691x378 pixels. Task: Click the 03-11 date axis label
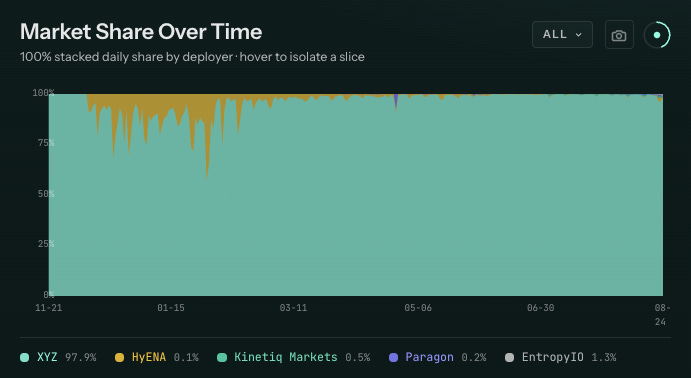(293, 308)
